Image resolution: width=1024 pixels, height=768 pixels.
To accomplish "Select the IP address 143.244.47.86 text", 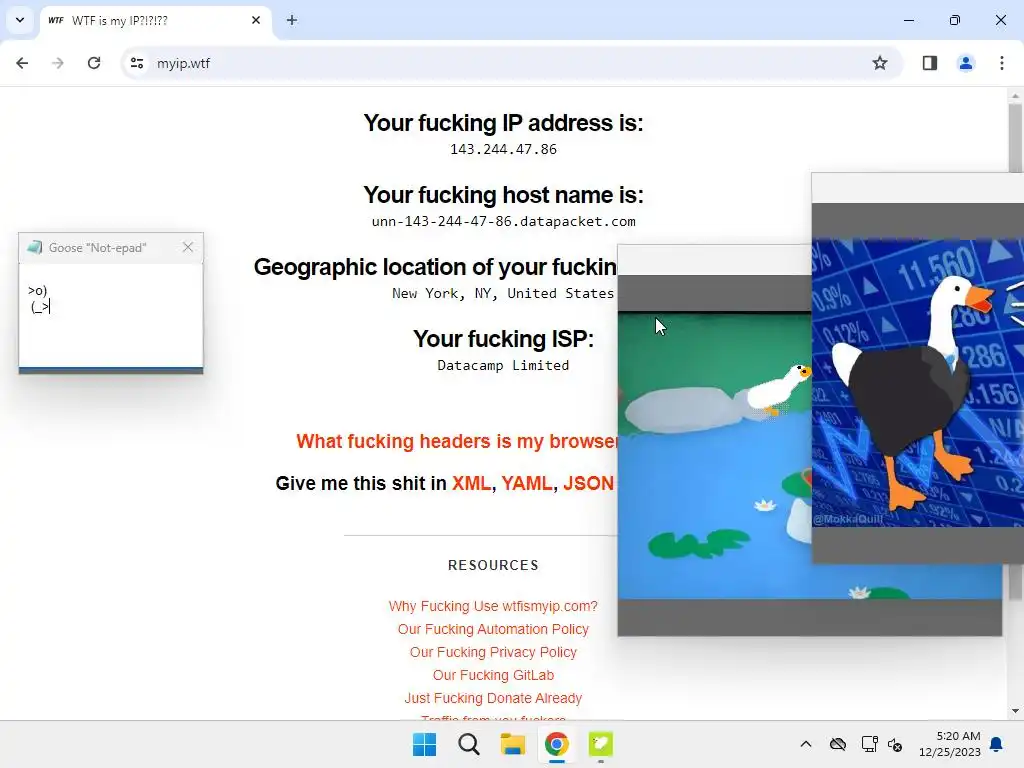I will coord(504,150).
